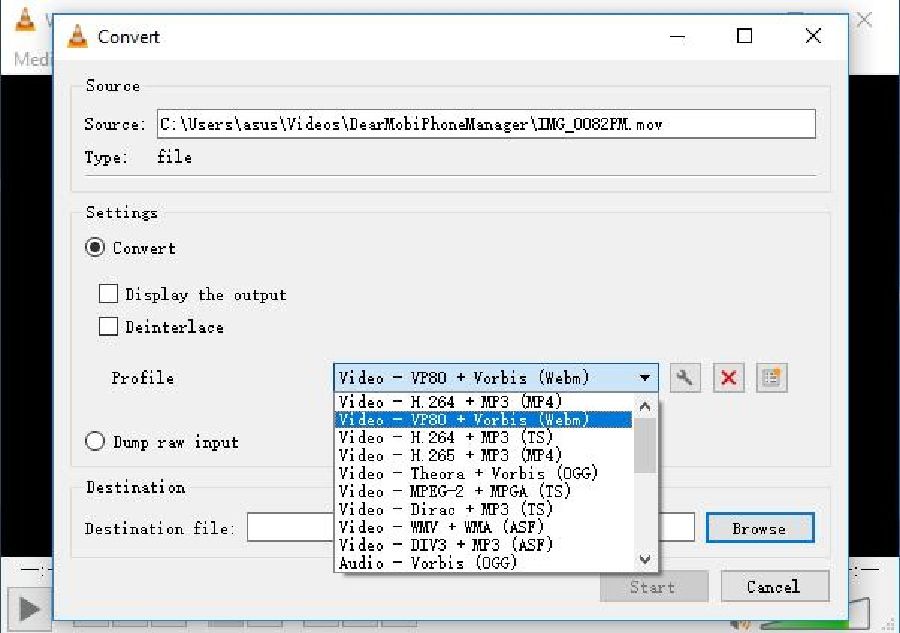Close the Convert dialog
The image size is (900, 633).
[813, 36]
